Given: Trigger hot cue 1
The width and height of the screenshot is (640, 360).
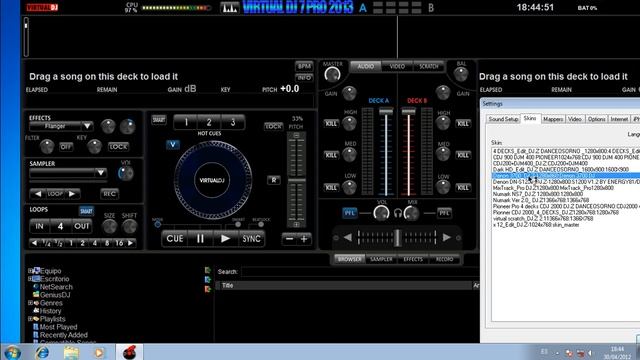Looking at the screenshot, I should tap(186, 122).
